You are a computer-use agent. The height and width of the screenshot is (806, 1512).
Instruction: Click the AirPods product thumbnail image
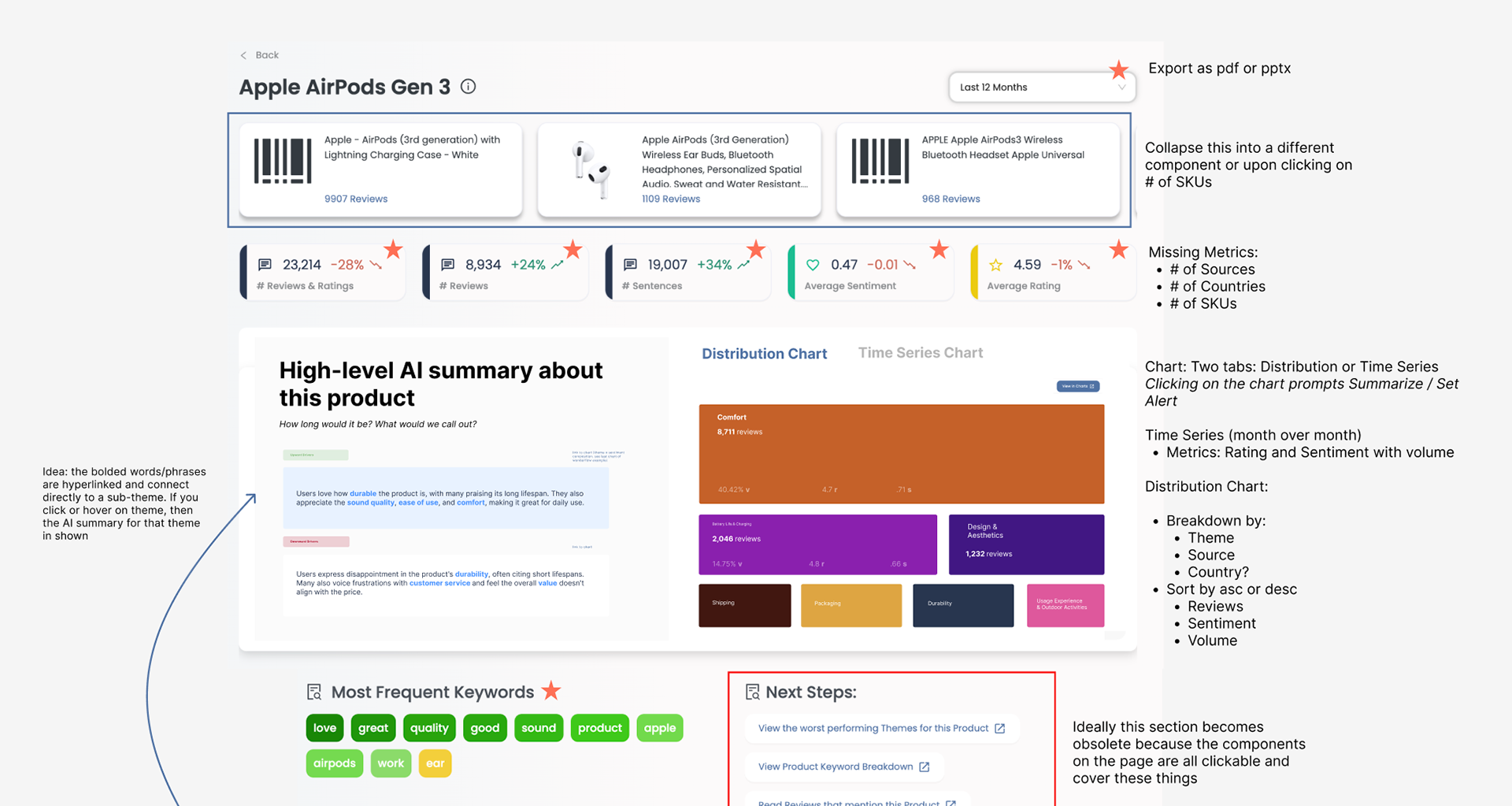coord(591,169)
